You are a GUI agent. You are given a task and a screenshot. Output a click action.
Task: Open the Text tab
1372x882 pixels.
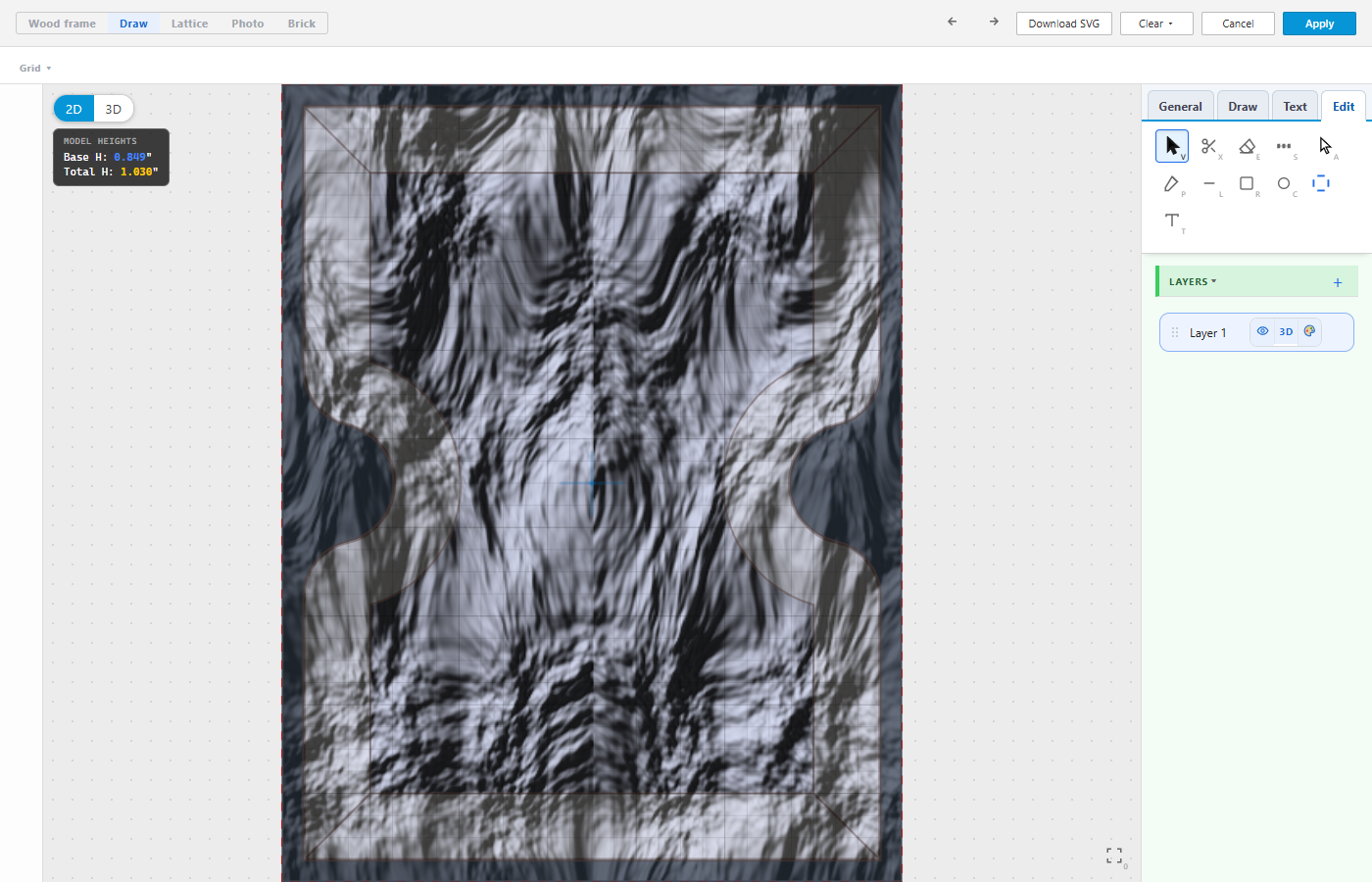click(1295, 107)
